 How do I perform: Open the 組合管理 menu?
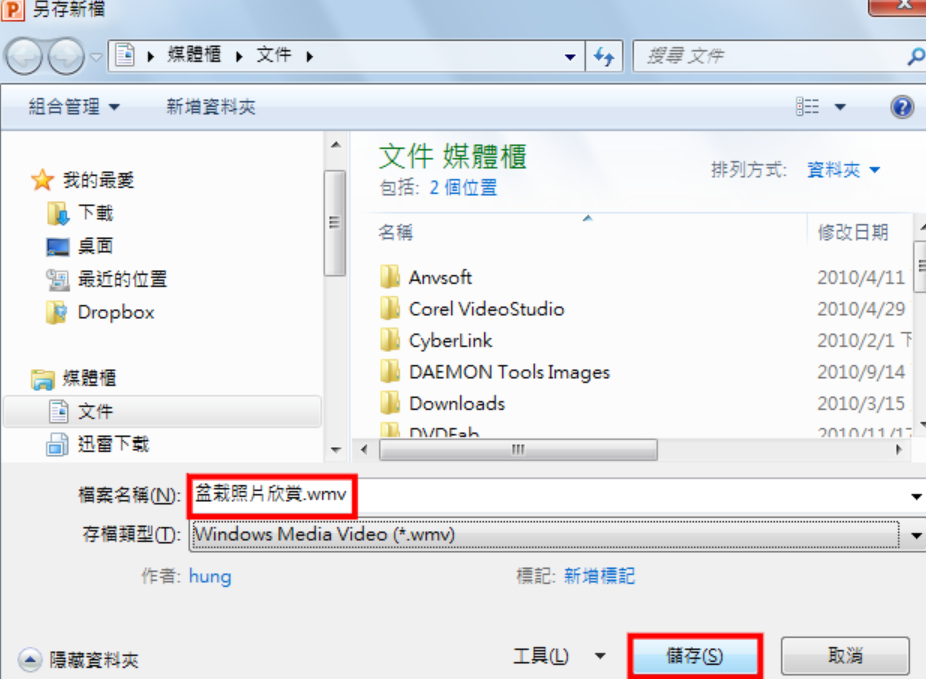coord(74,107)
